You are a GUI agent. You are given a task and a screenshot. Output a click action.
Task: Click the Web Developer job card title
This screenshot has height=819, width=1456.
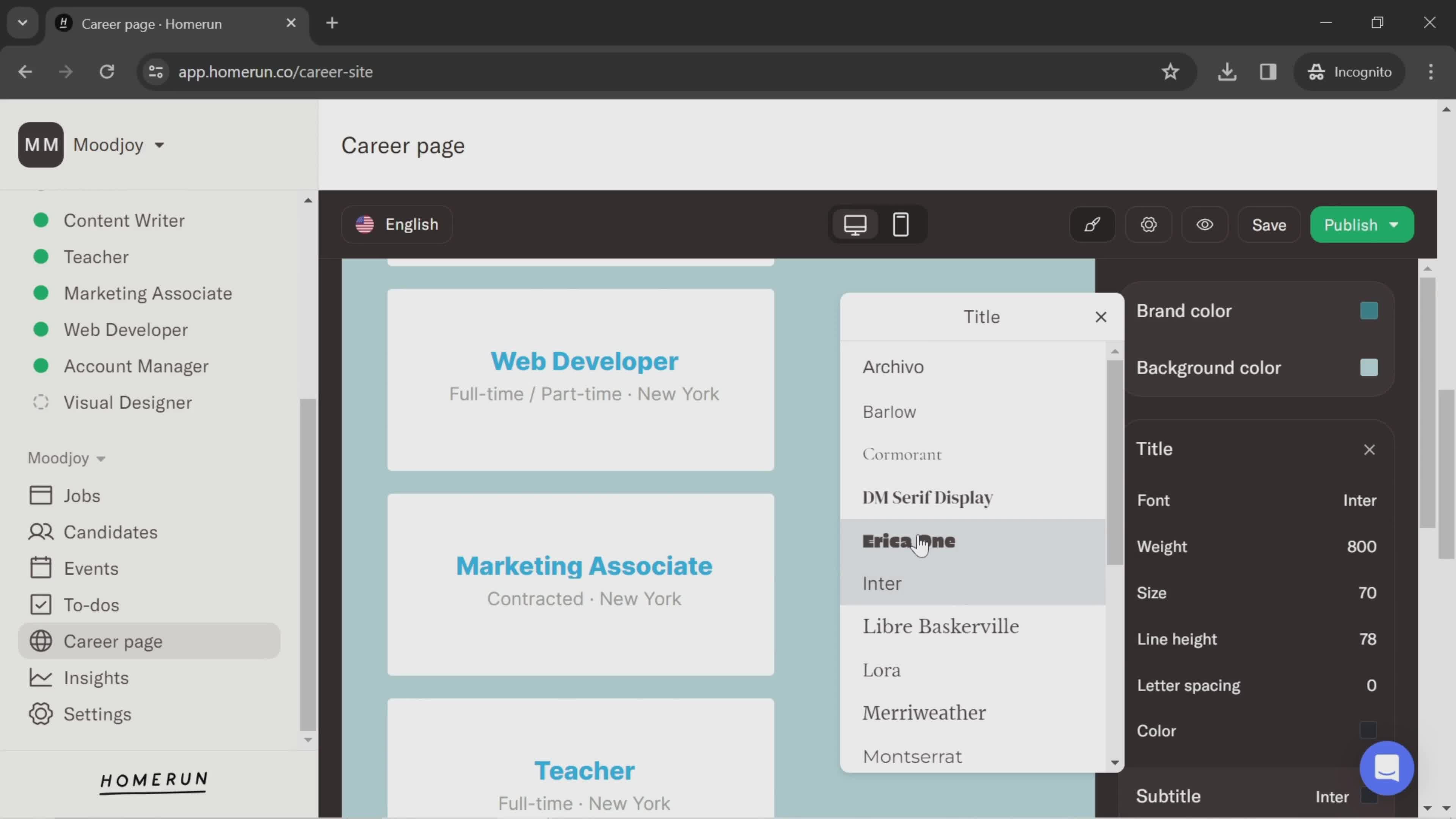pos(584,361)
